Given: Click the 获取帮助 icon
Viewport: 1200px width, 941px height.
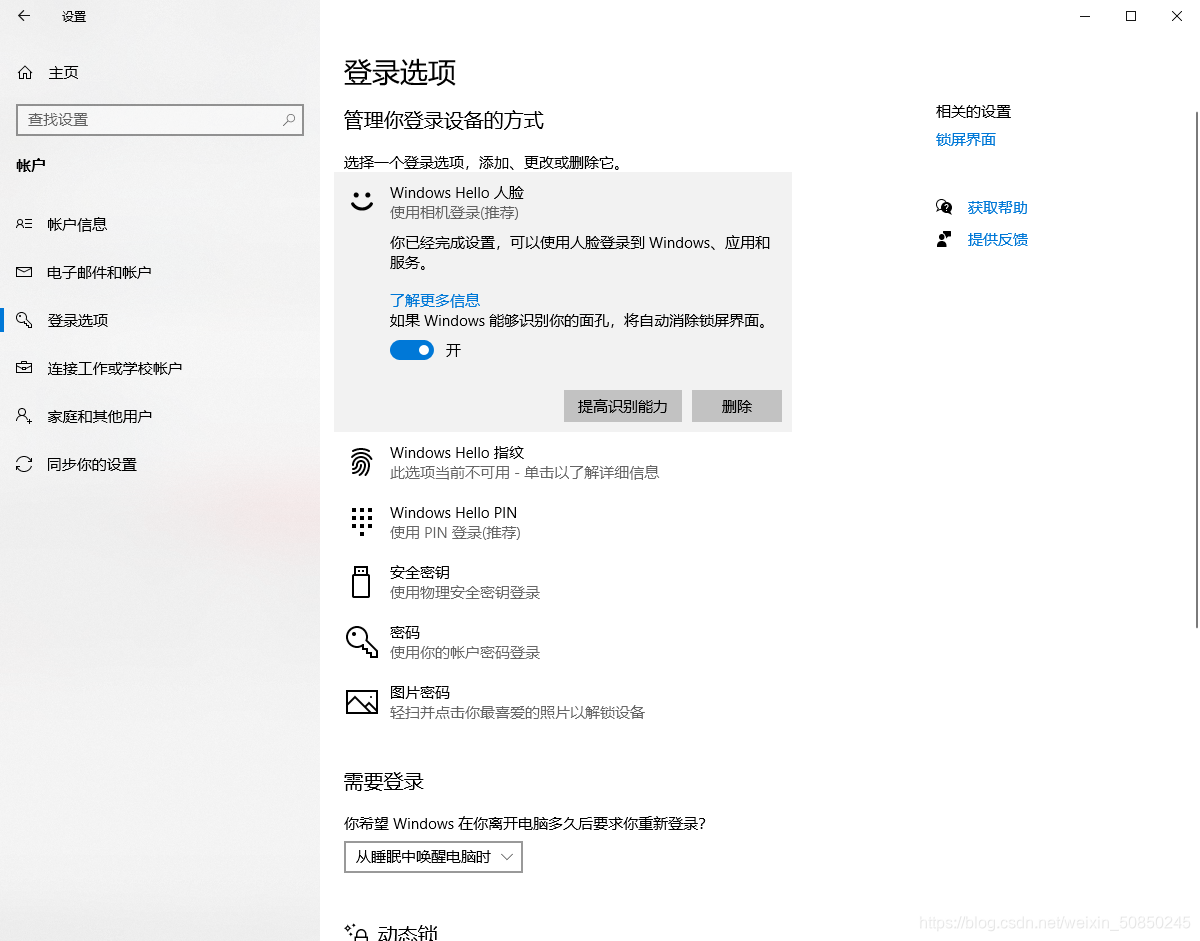Looking at the screenshot, I should tap(944, 207).
